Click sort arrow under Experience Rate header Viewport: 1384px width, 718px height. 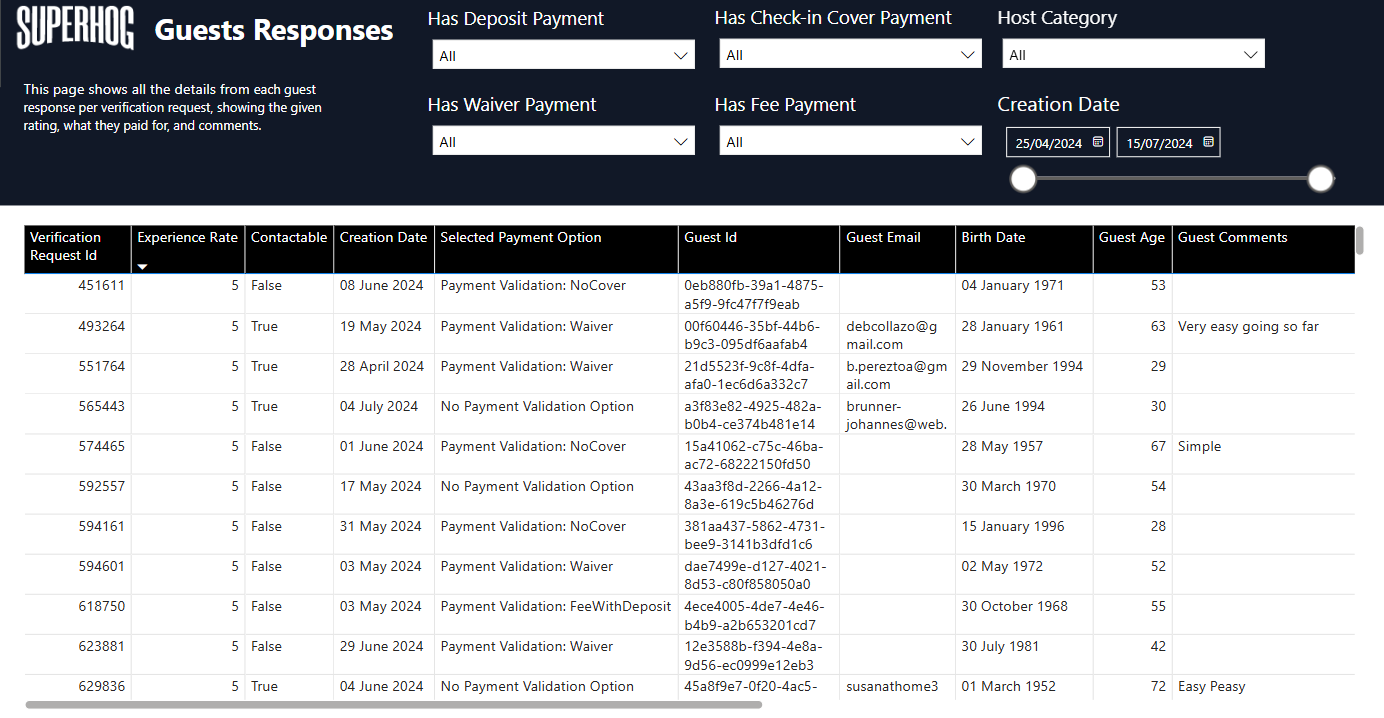pos(142,266)
